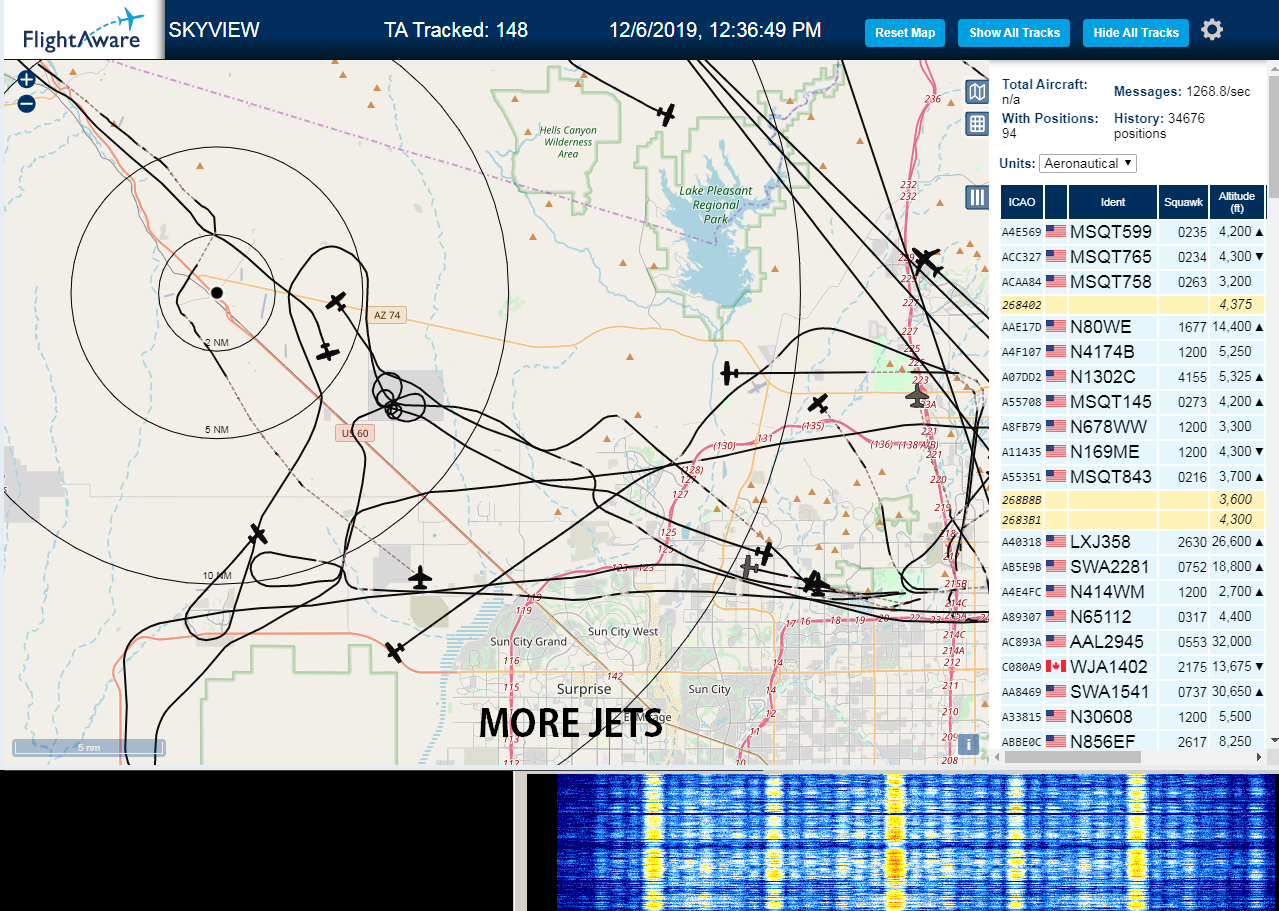Select large aircraft icon near mile marker 229
The image size is (1279, 911).
pyautogui.click(x=928, y=262)
